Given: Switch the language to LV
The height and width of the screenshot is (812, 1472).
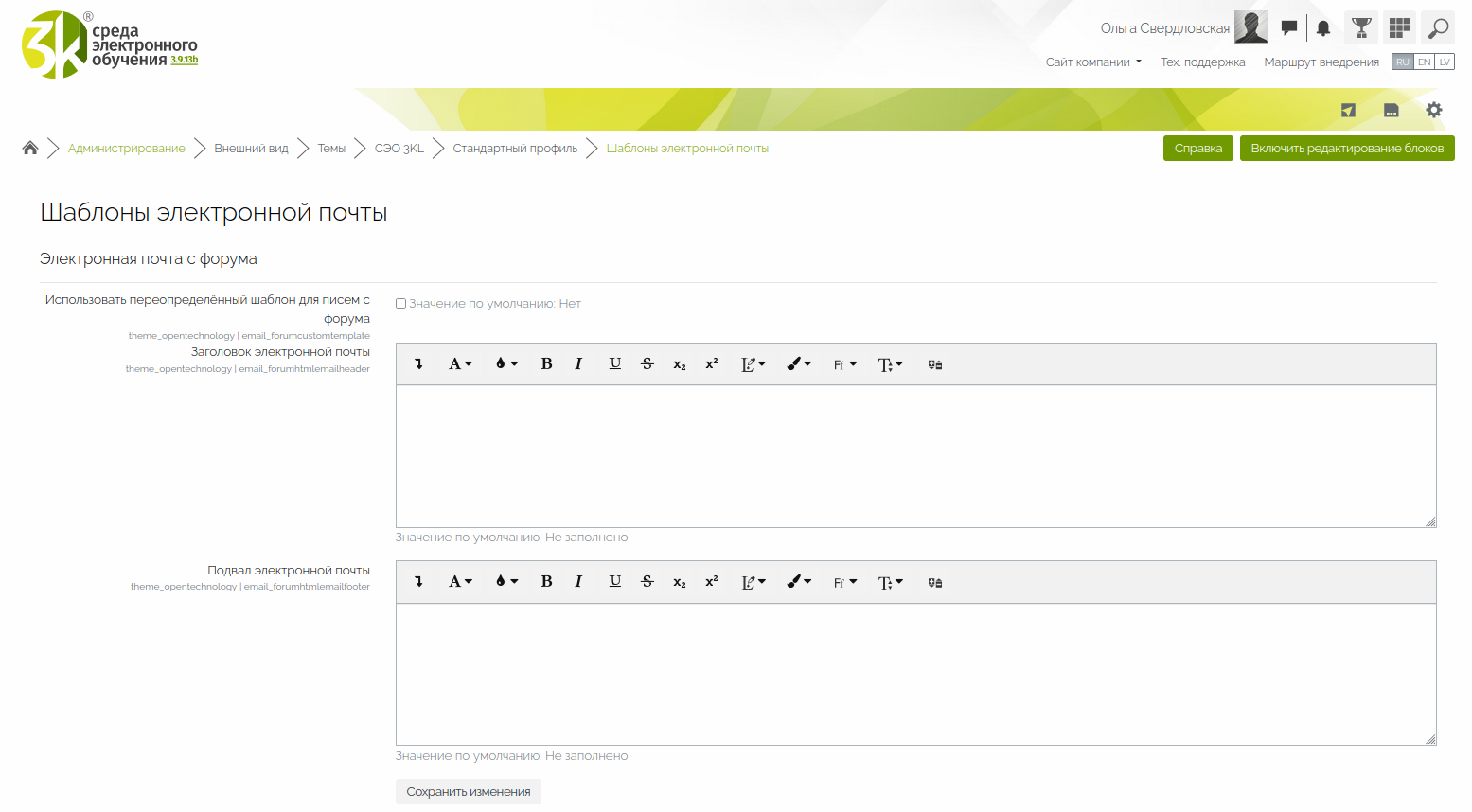Looking at the screenshot, I should pyautogui.click(x=1445, y=62).
